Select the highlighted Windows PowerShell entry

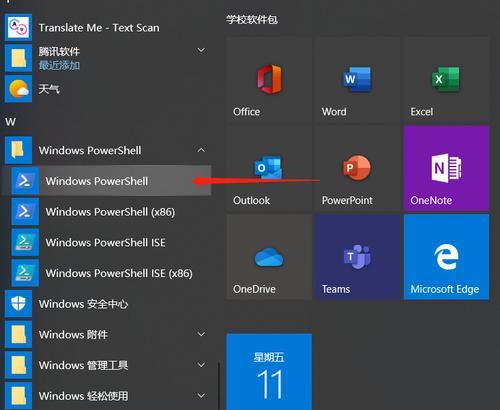click(107, 181)
